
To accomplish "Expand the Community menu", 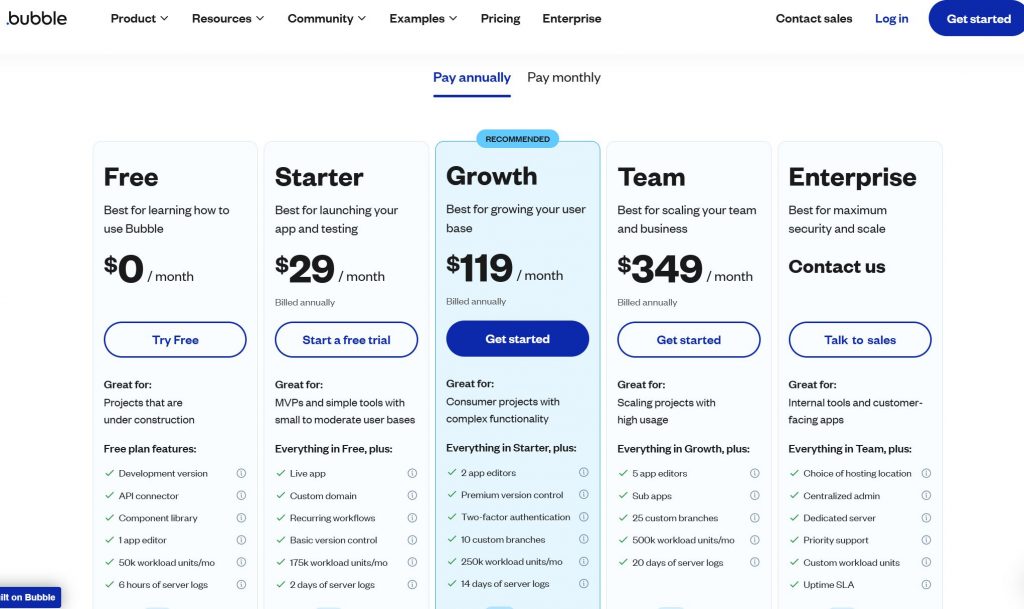I will tap(327, 18).
